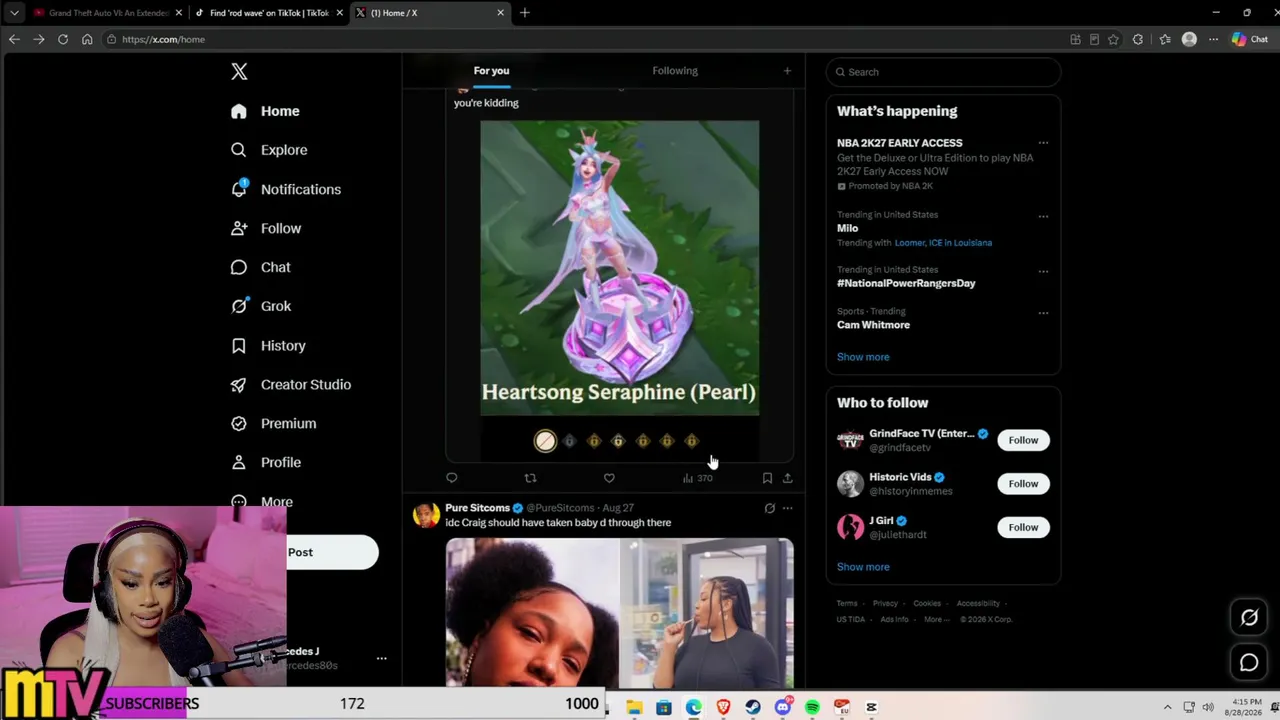The image size is (1280, 720).
Task: Like the Heartsong Seraphine post
Action: (x=609, y=478)
